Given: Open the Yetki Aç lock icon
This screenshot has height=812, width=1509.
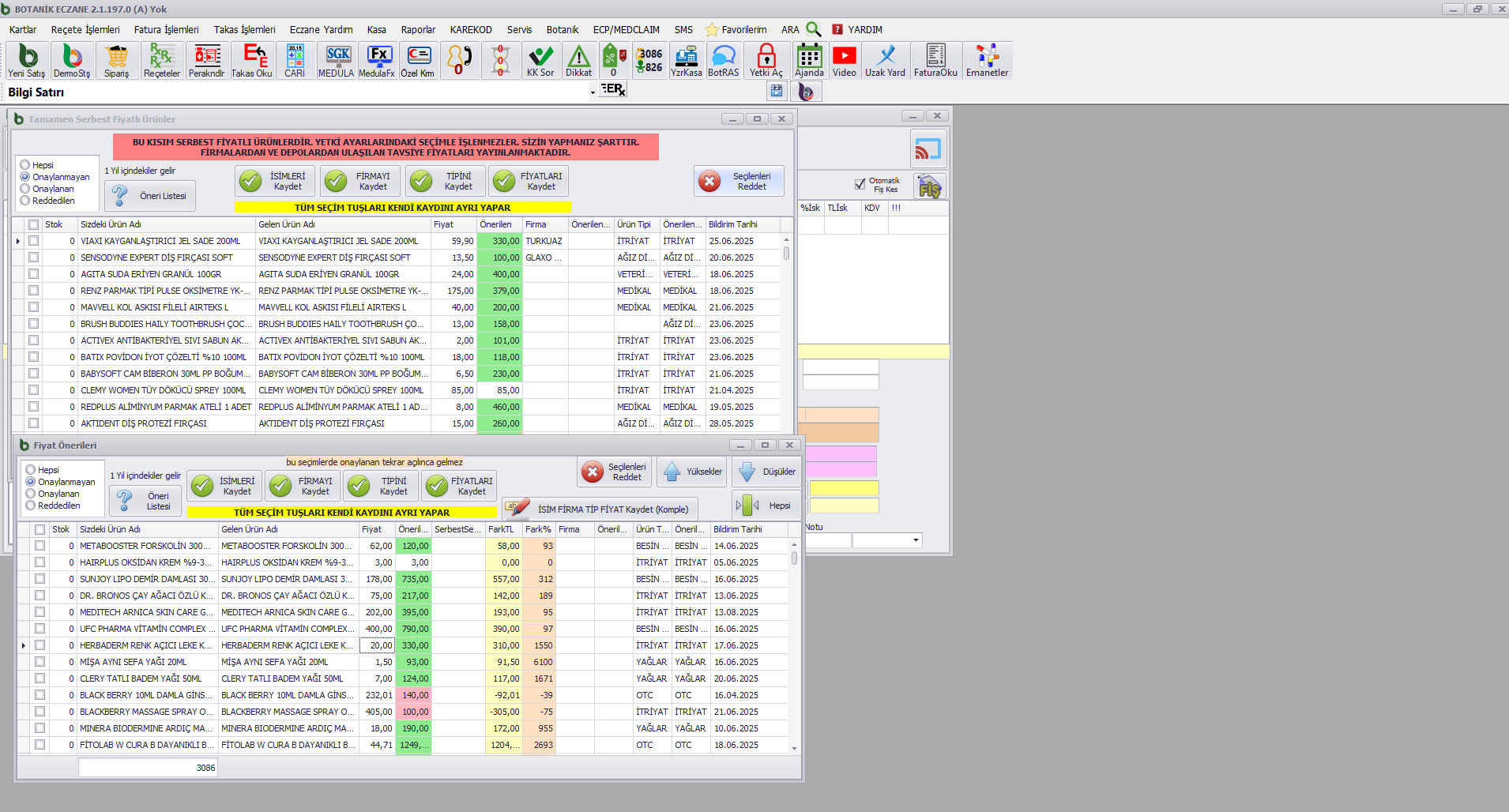Looking at the screenshot, I should click(766, 61).
